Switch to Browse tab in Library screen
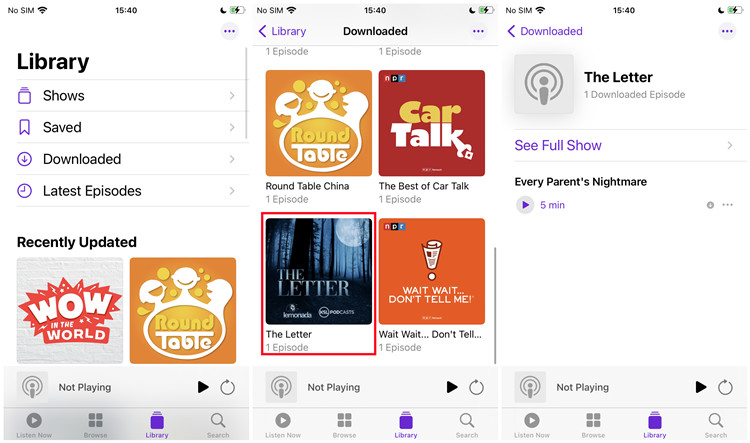 click(x=95, y=425)
